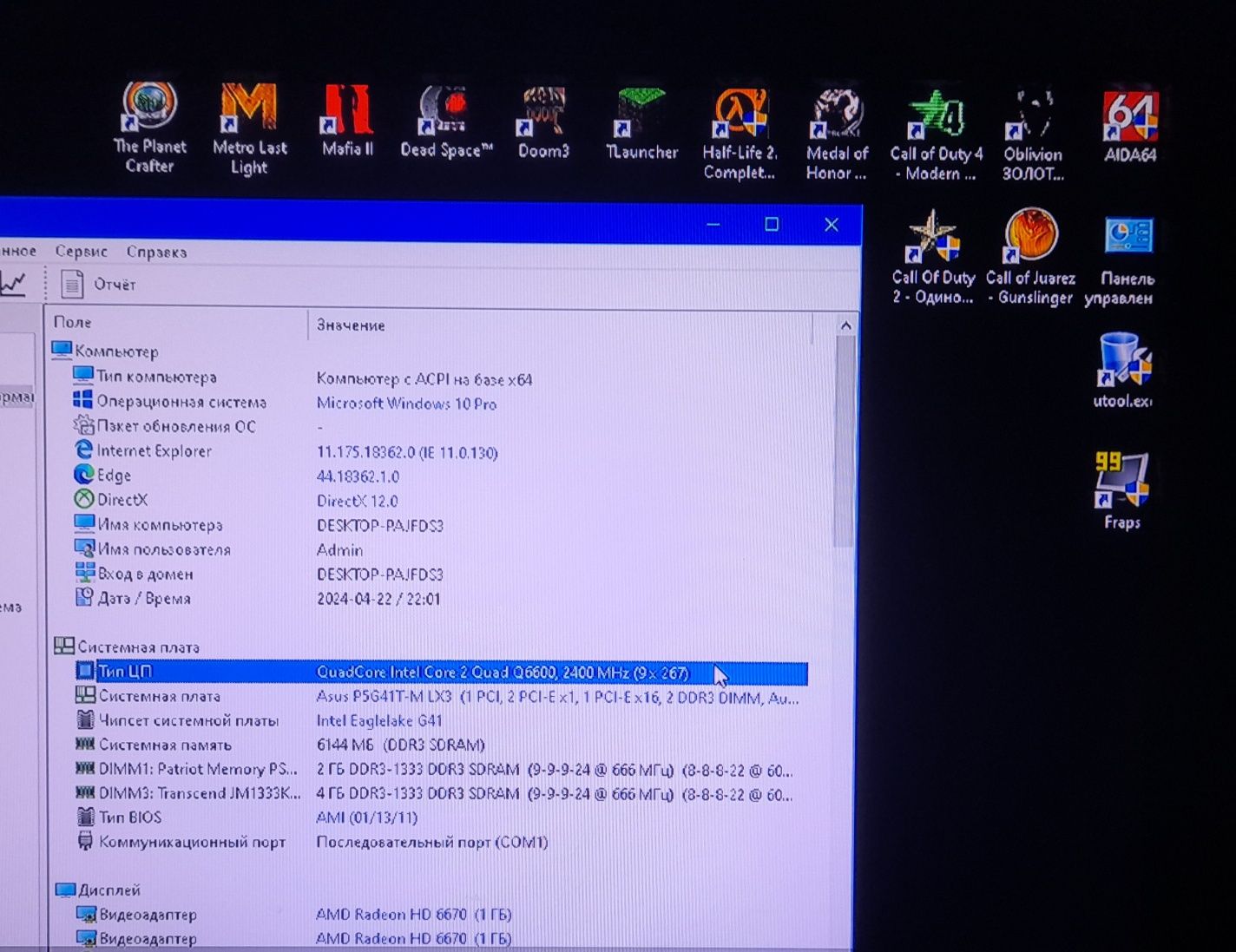Click the Операционная система Windows icon
The width and height of the screenshot is (1236, 952).
[x=82, y=400]
